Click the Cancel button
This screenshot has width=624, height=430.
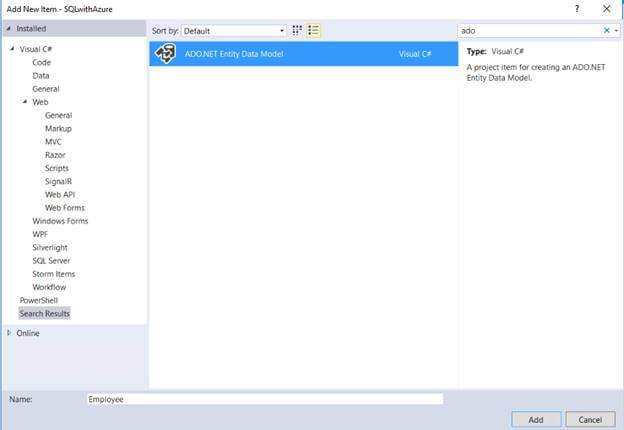[590, 420]
